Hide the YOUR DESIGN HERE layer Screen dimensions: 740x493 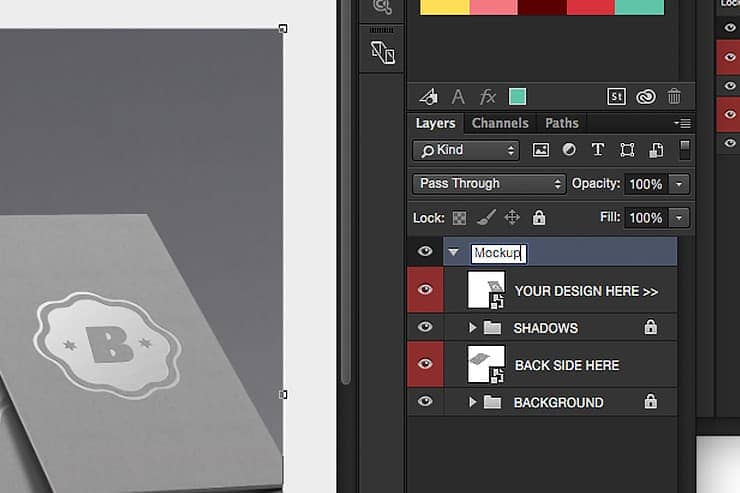425,289
